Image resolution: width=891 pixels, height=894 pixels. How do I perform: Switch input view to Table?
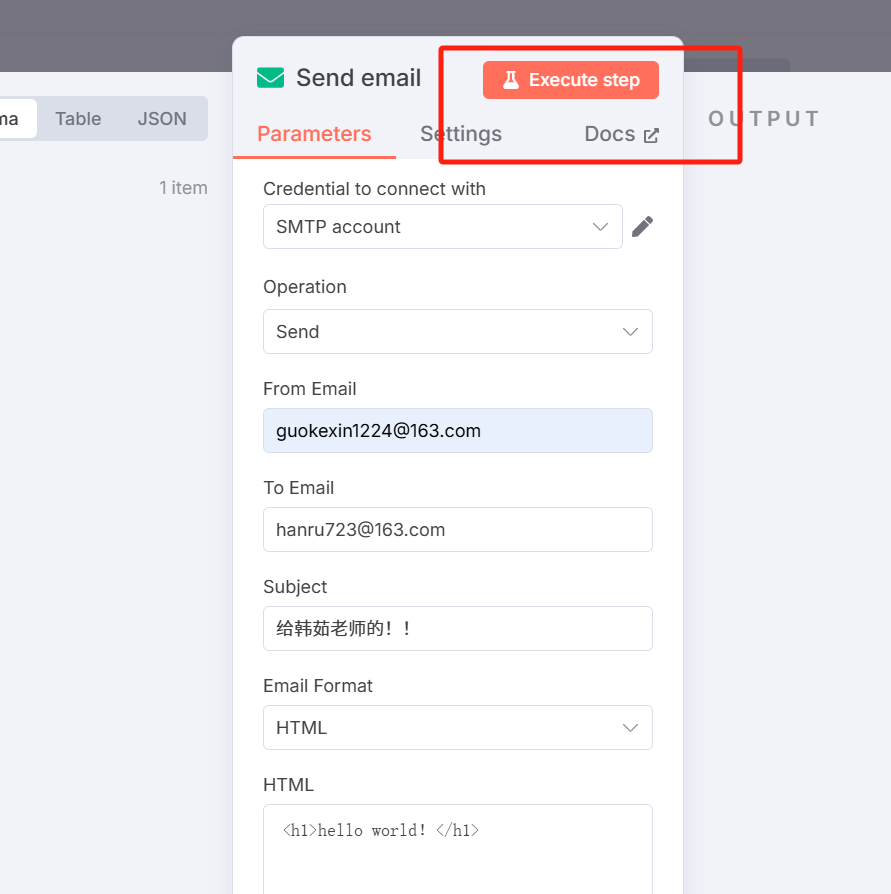pos(78,119)
